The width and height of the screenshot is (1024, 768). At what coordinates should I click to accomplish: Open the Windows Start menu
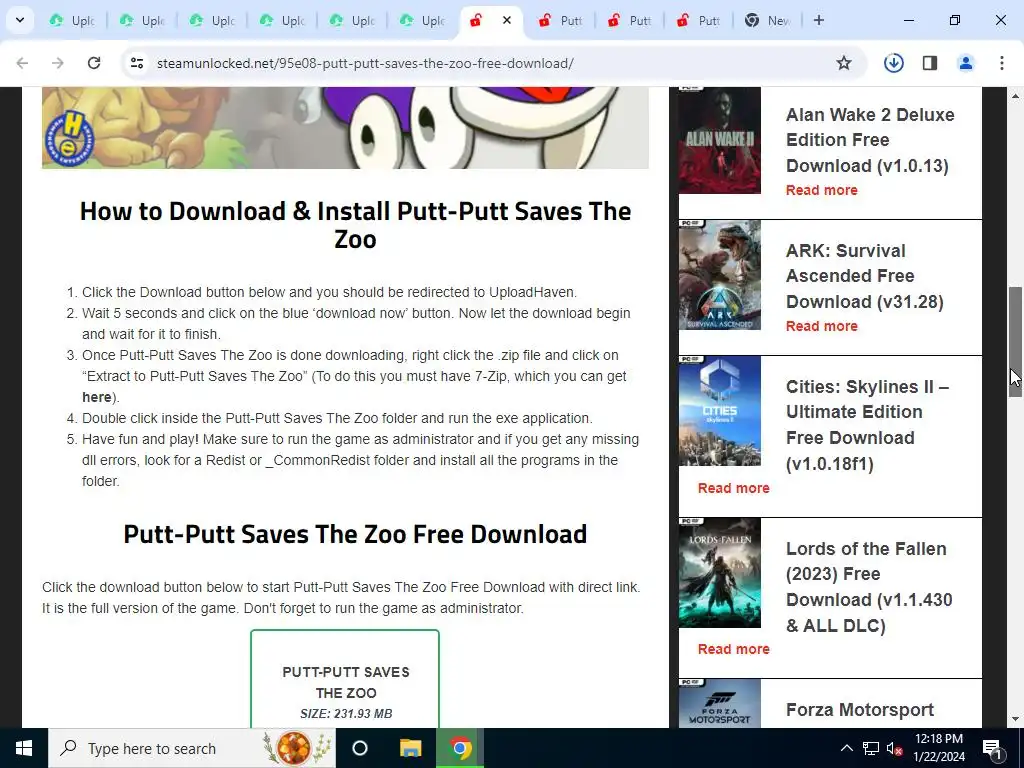coord(24,748)
